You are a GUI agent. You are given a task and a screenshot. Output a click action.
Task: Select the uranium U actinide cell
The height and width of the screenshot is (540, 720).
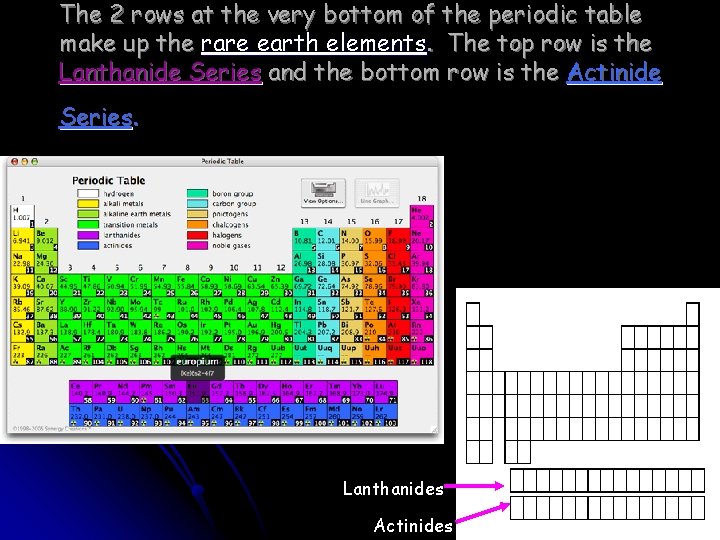(128, 415)
